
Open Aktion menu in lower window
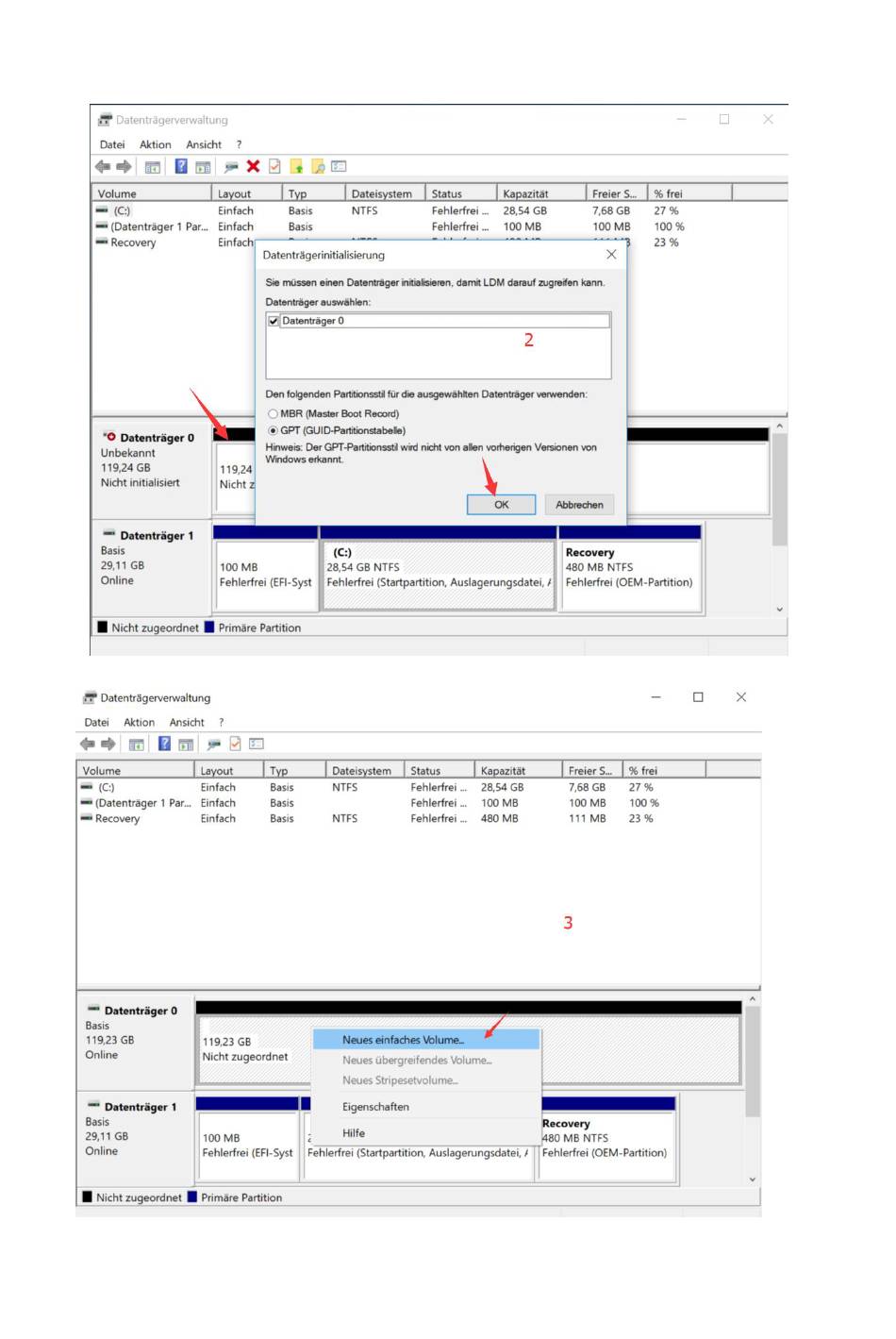click(139, 722)
